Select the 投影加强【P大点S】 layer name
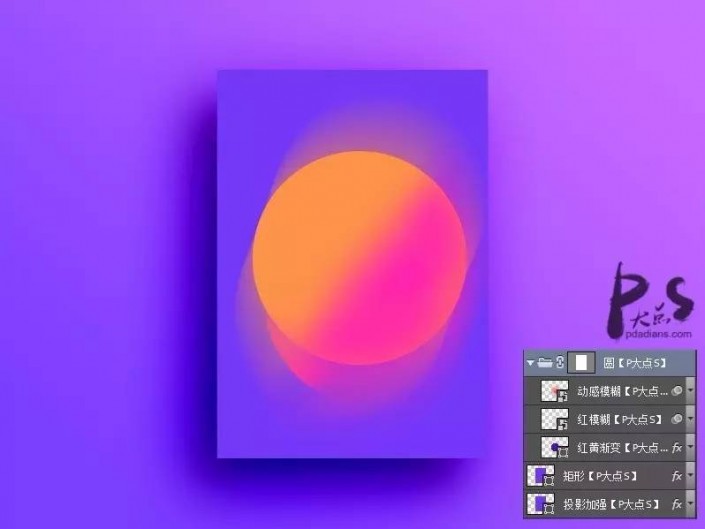 (611, 504)
